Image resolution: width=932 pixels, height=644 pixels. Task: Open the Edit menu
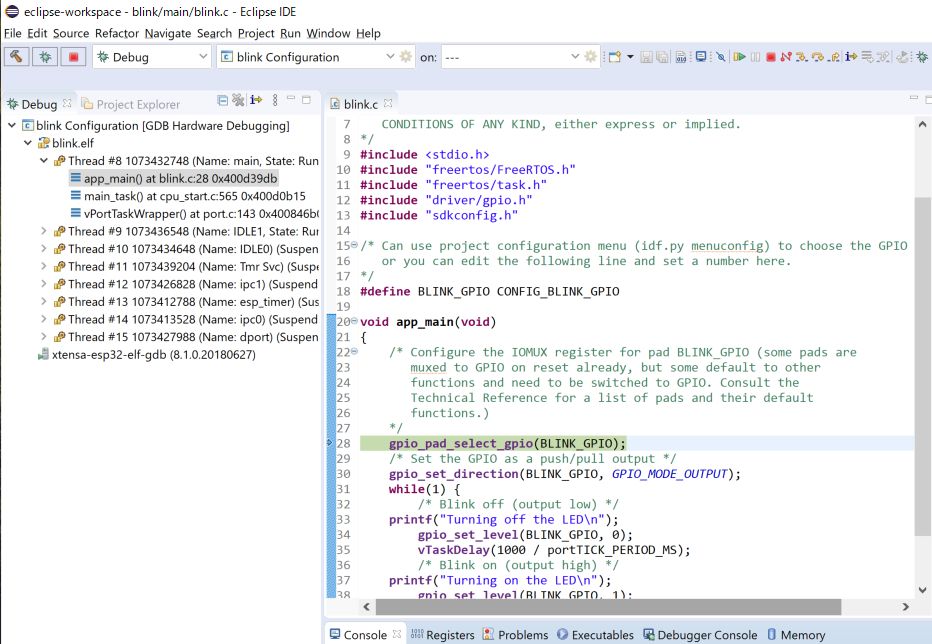click(37, 33)
